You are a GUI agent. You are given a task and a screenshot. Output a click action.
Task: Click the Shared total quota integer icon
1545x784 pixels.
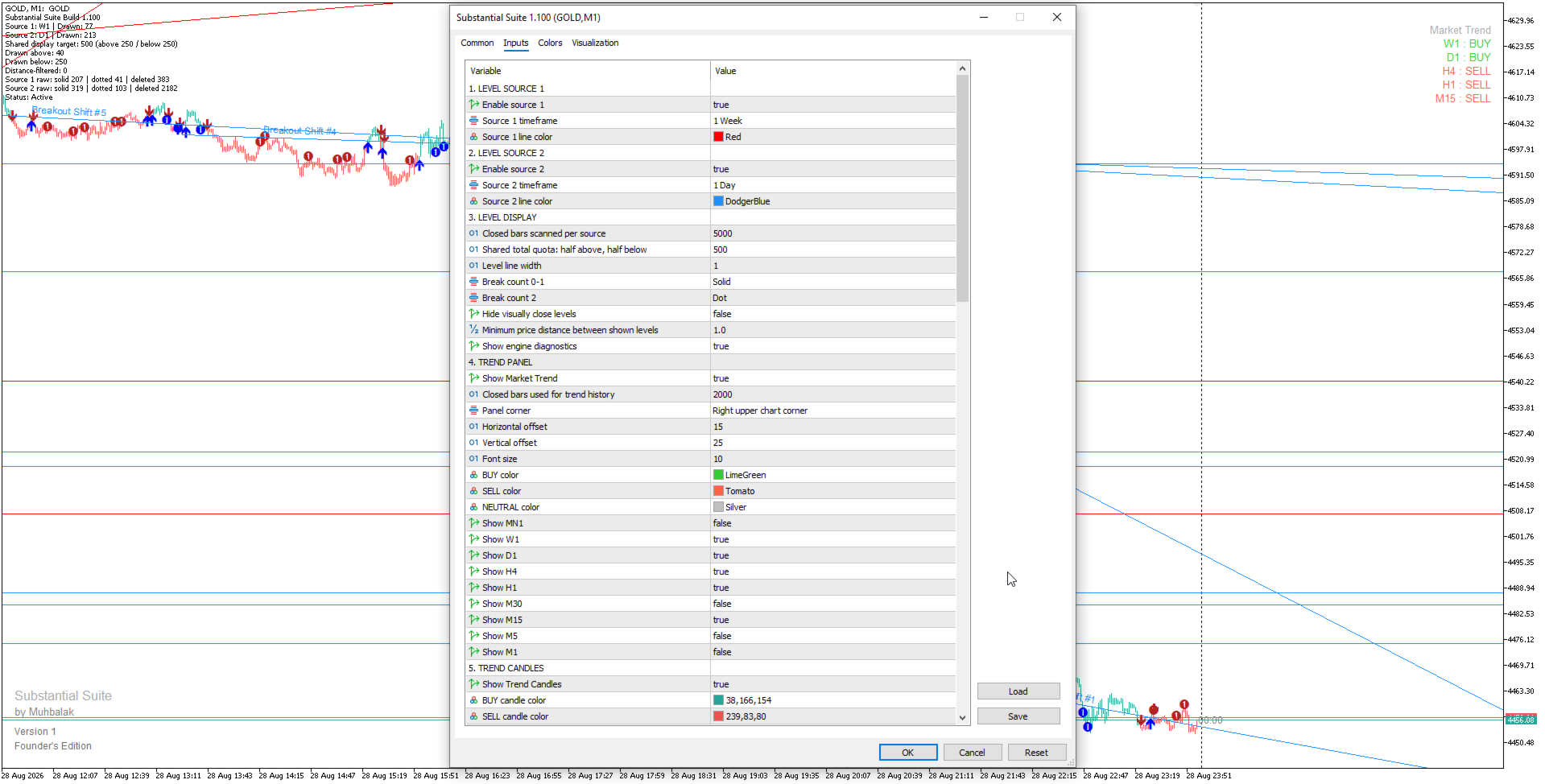pos(474,250)
